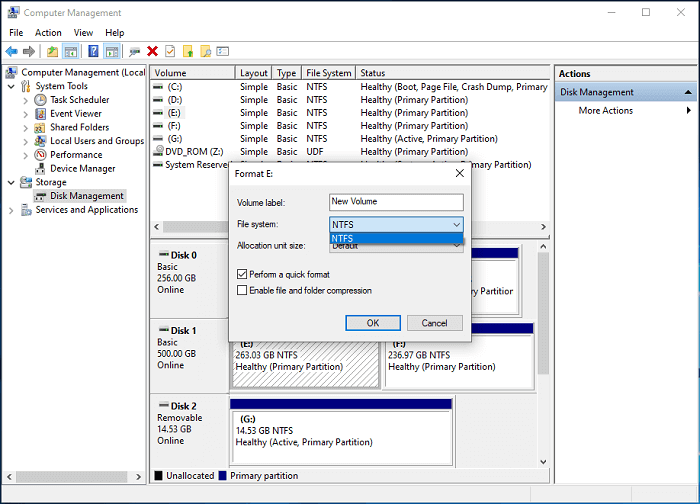Click the Properties checkmark toolbar icon
This screenshot has height=504, width=700.
(x=170, y=51)
